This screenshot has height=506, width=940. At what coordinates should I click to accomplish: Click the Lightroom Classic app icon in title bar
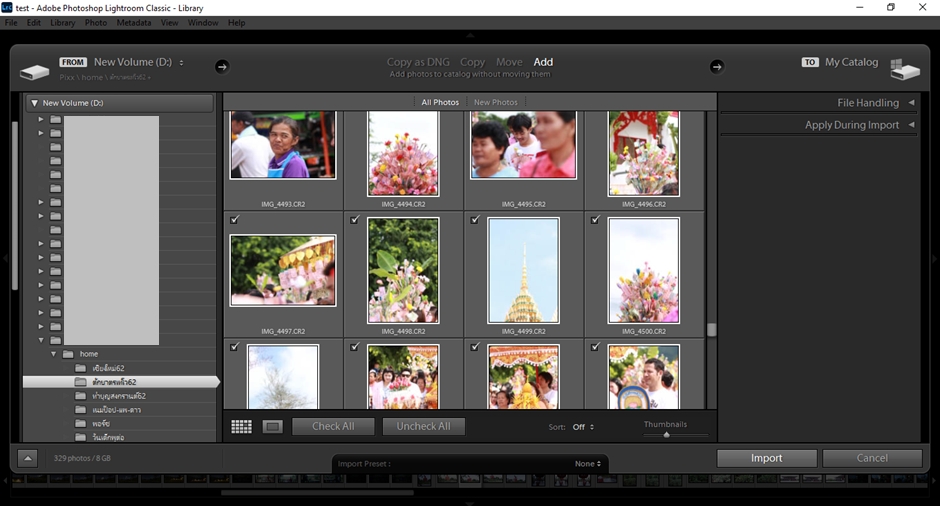pyautogui.click(x=7, y=7)
